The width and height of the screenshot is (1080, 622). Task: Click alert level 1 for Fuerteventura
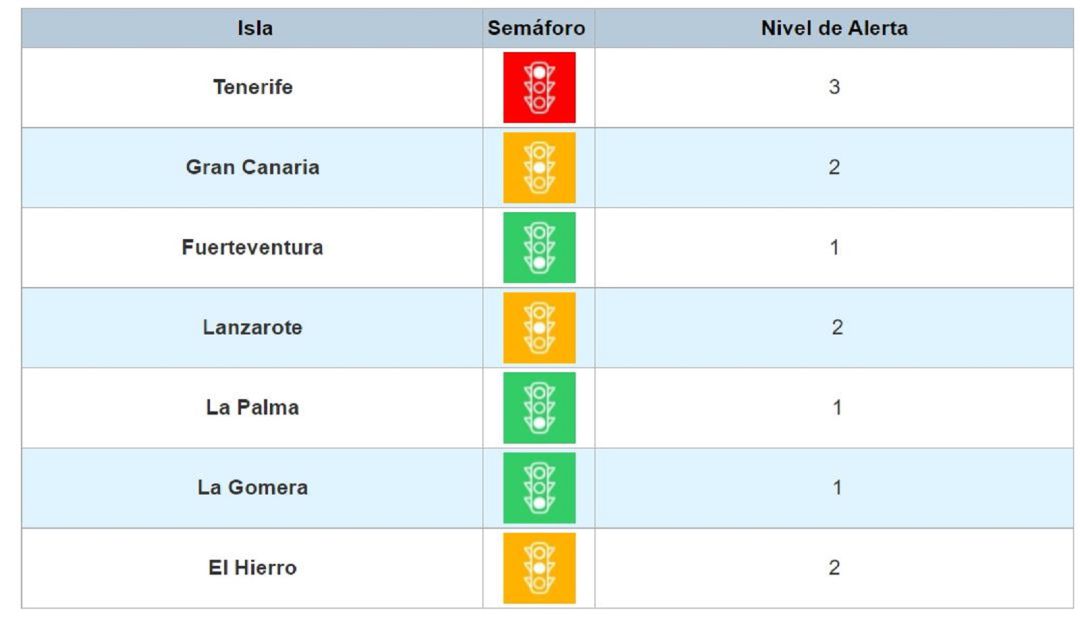point(834,247)
